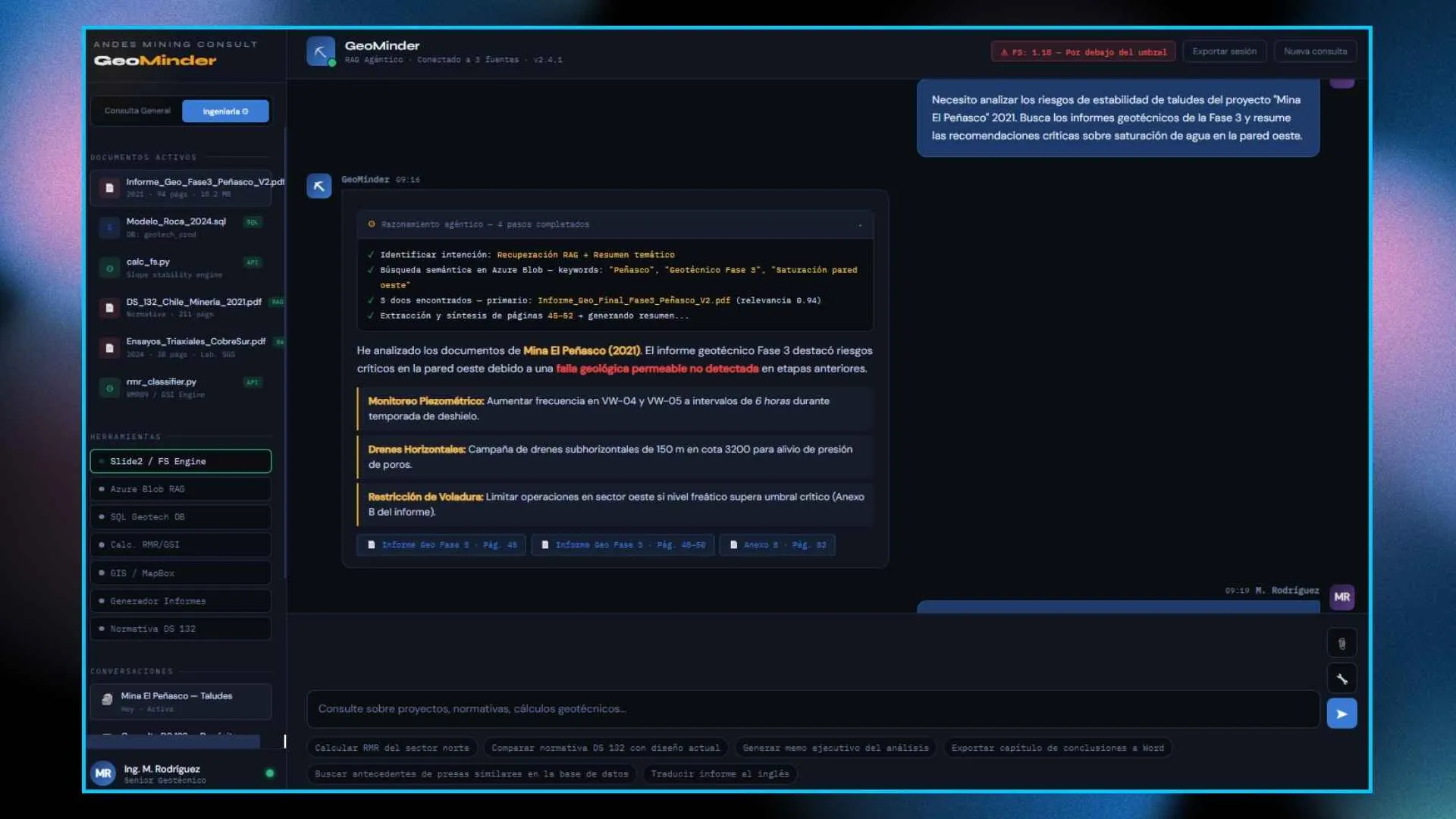Expand the FS 1.18 threshold warning badge
Screen dimensions: 1456x819
coord(1083,52)
